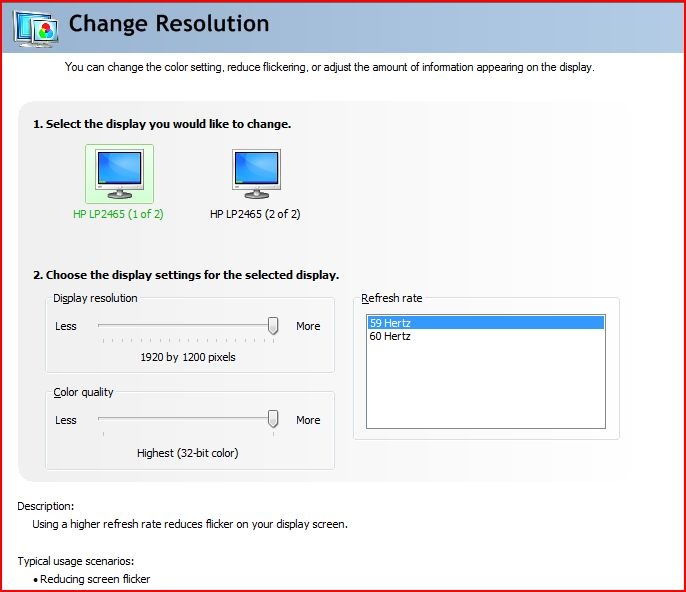Click the Change Resolution header icon
This screenshot has height=592, width=686.
pyautogui.click(x=36, y=29)
